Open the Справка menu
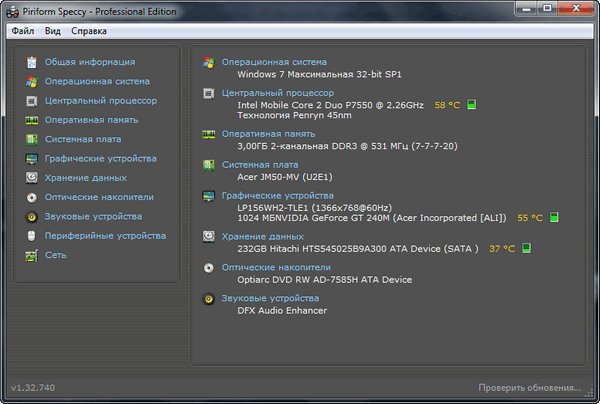 89,31
